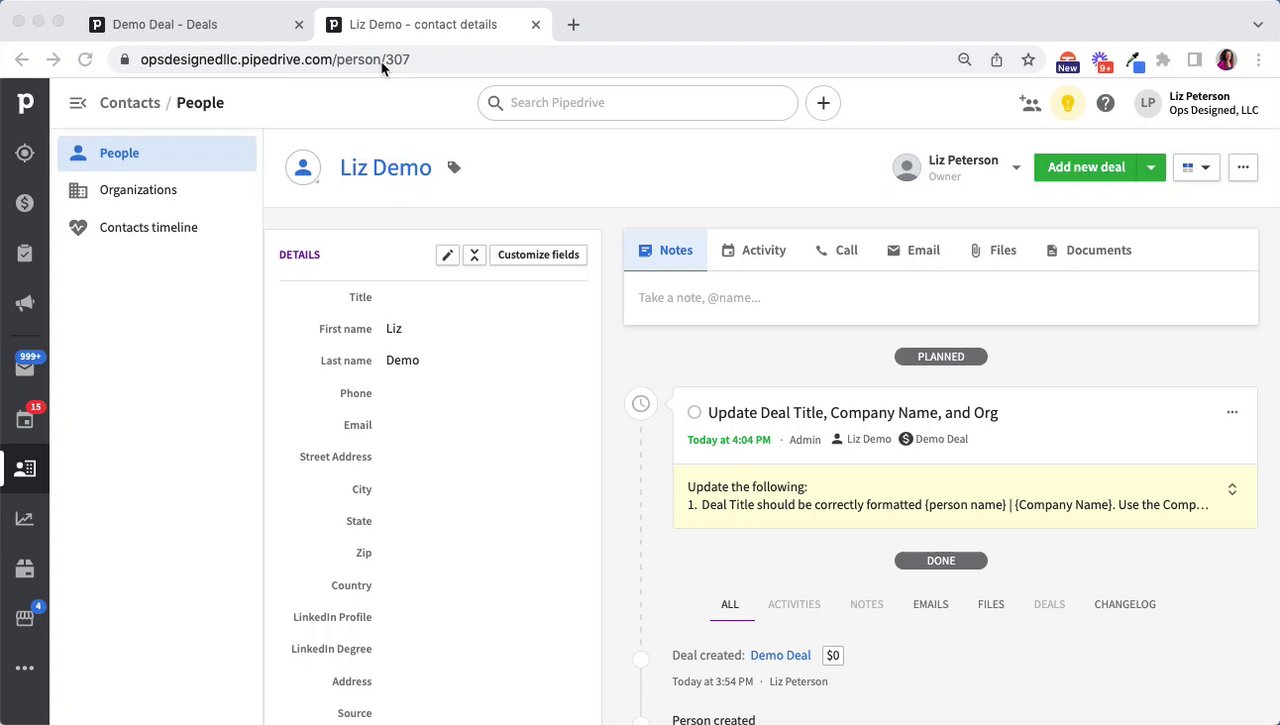Open Marketplace icon with 4 badge

tap(25, 618)
